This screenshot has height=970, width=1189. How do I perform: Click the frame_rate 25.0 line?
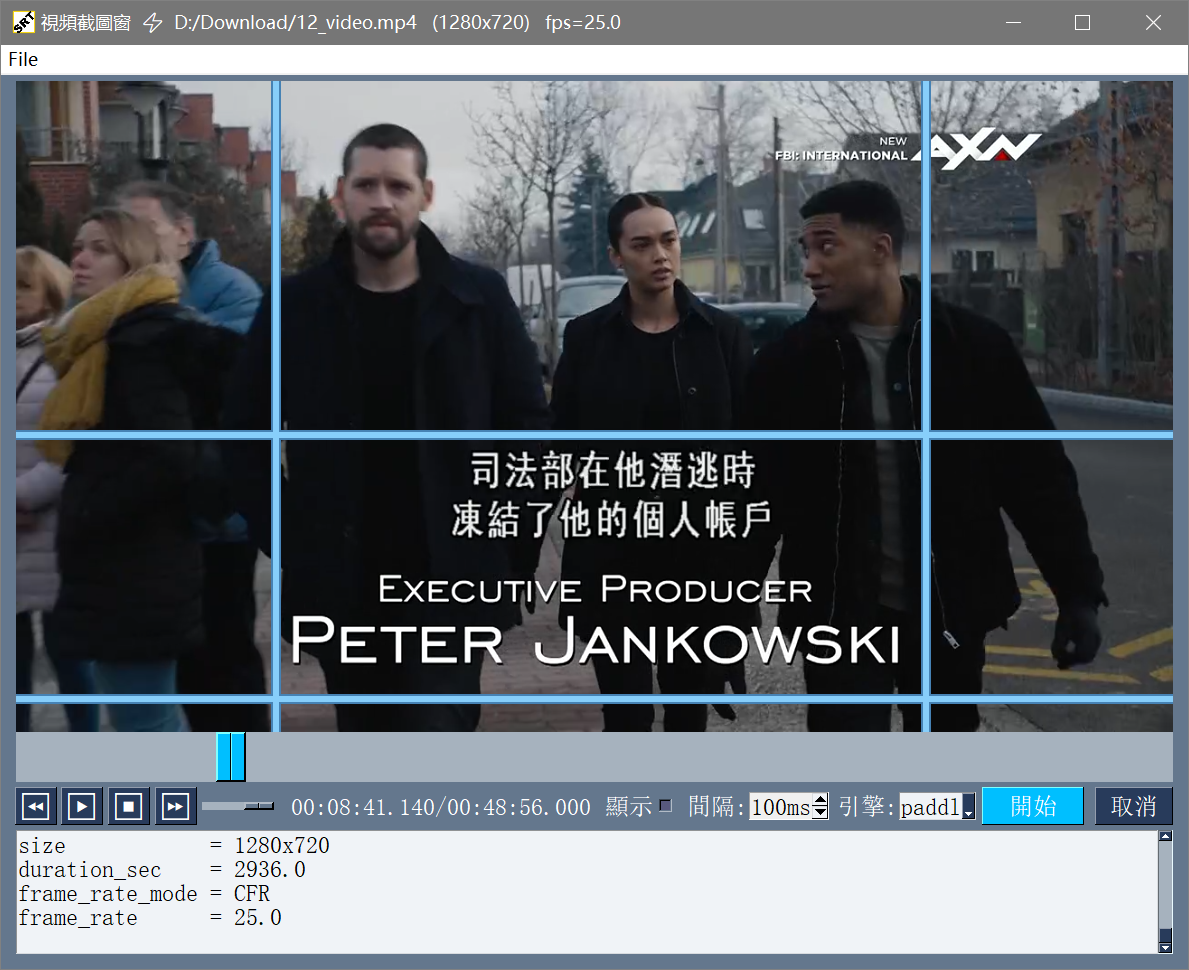click(x=150, y=918)
